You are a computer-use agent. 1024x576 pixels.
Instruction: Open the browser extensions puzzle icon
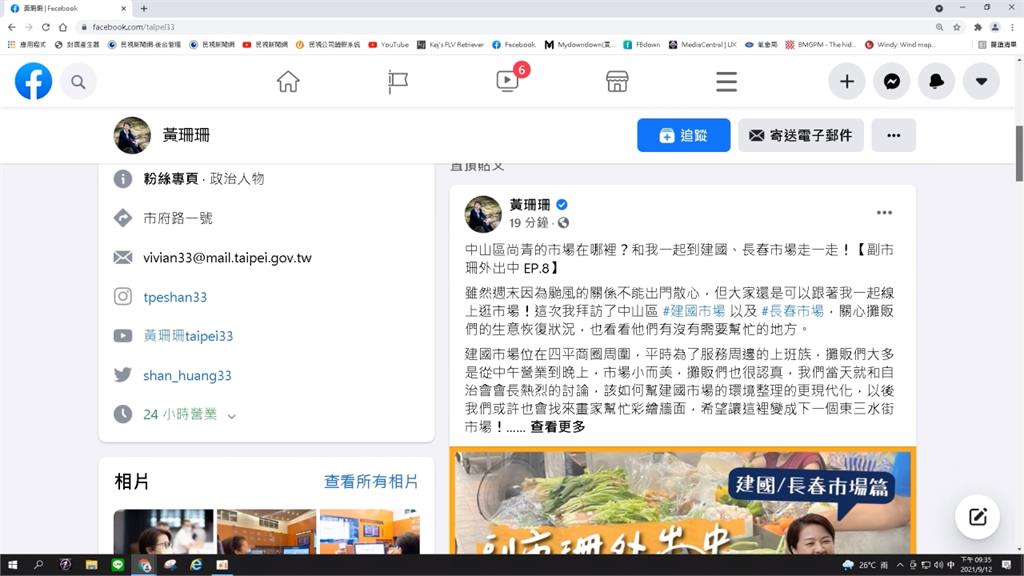(978, 27)
